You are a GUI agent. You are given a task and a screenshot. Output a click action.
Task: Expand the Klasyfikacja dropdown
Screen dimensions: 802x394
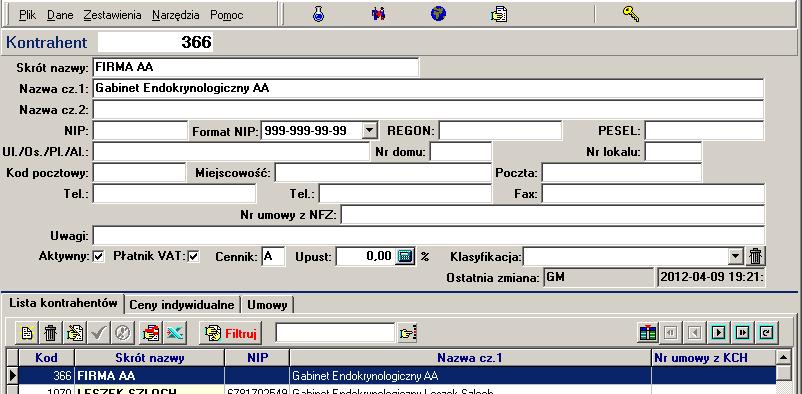pos(736,256)
